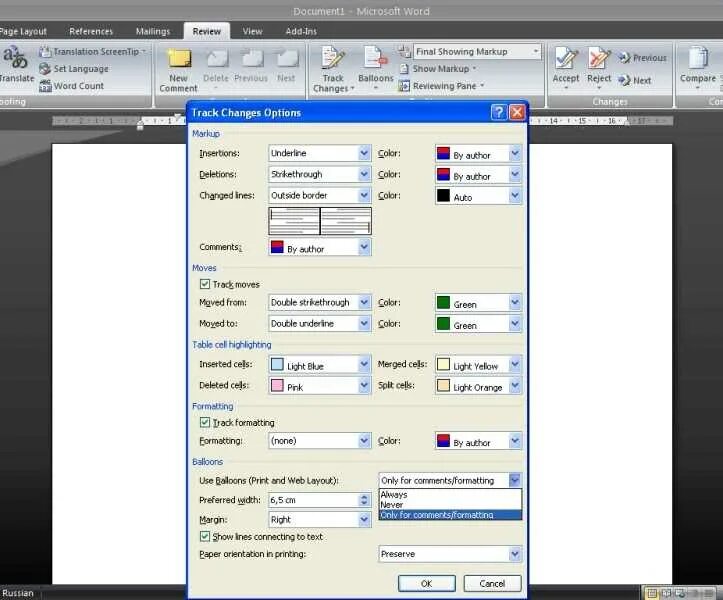This screenshot has height=600, width=723.
Task: Click Preferred width spinner arrows
Action: pos(364,500)
